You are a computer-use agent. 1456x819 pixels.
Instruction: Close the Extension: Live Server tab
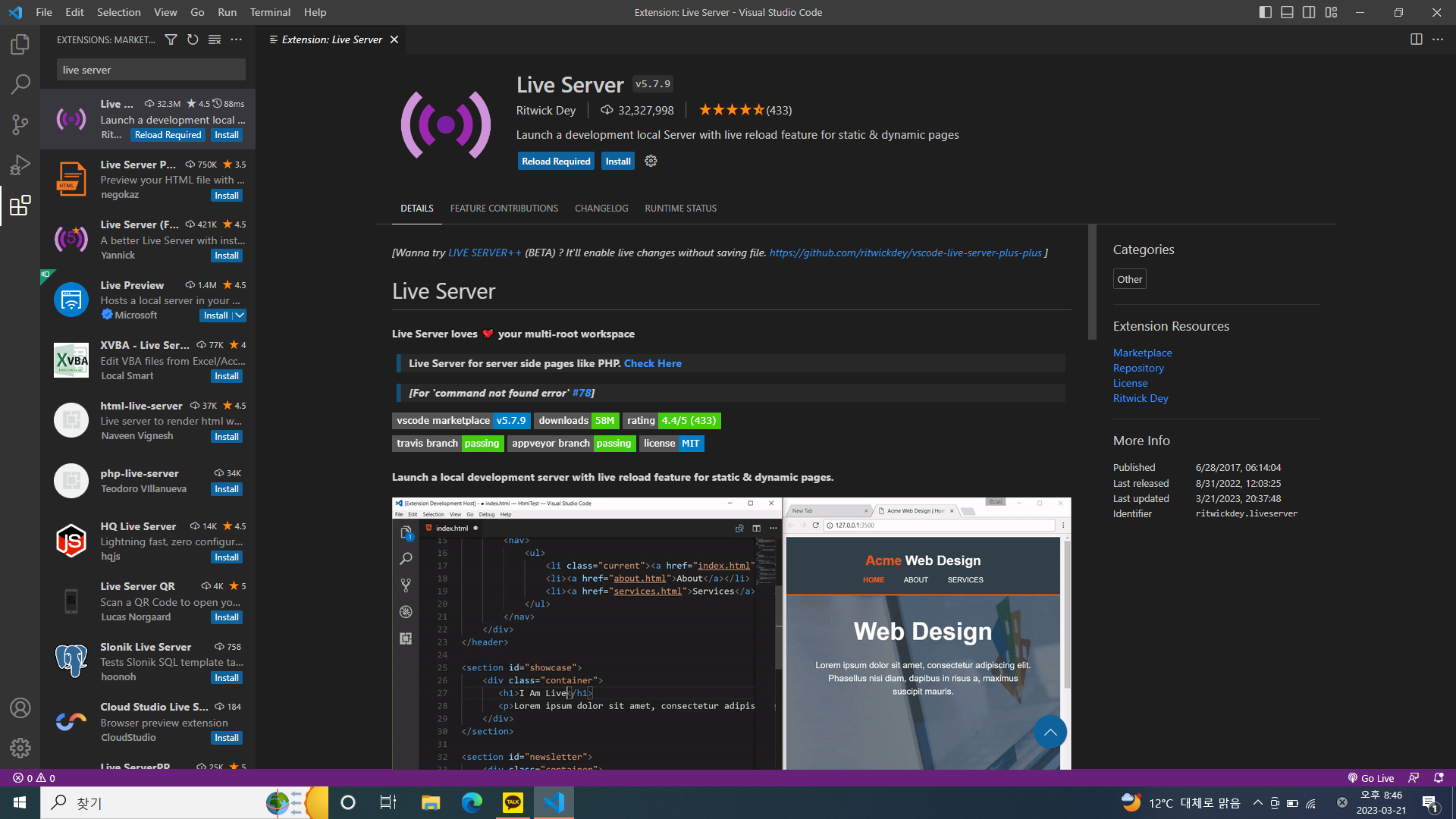(394, 39)
